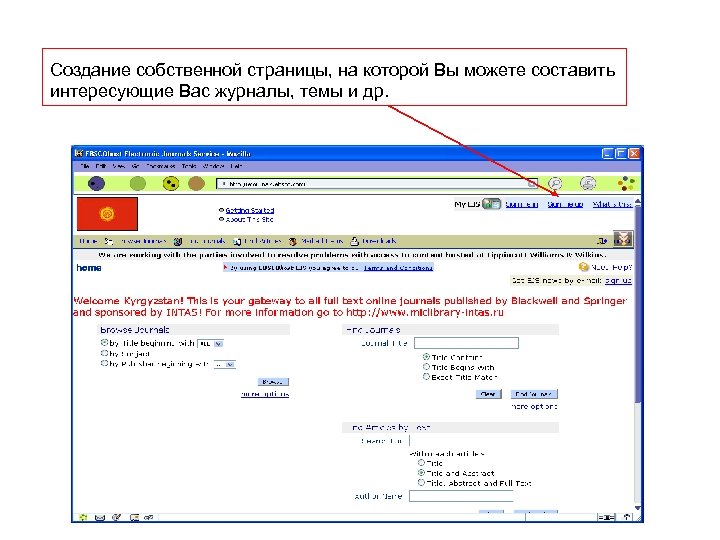Click the picture icon at nav bar far right
This screenshot has height=540, width=720.
coord(623,239)
